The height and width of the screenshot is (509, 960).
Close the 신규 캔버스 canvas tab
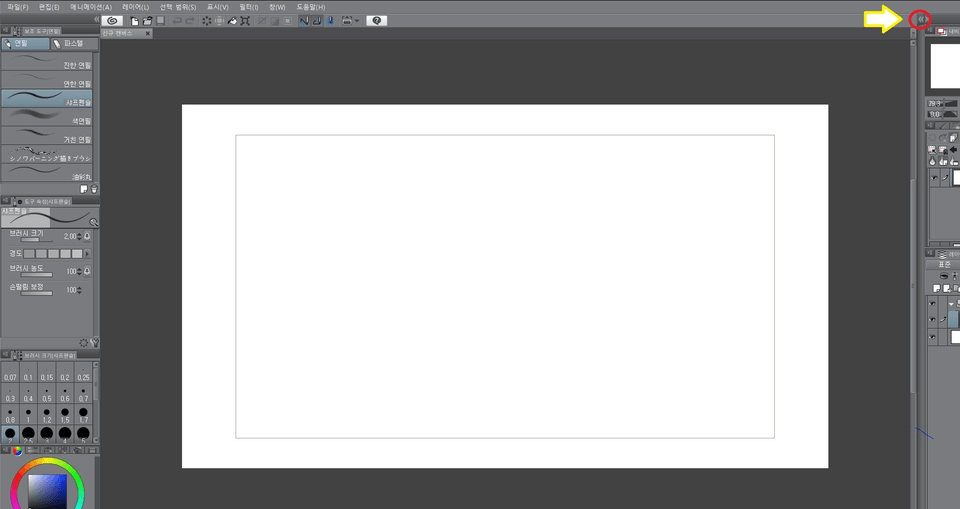tap(148, 33)
